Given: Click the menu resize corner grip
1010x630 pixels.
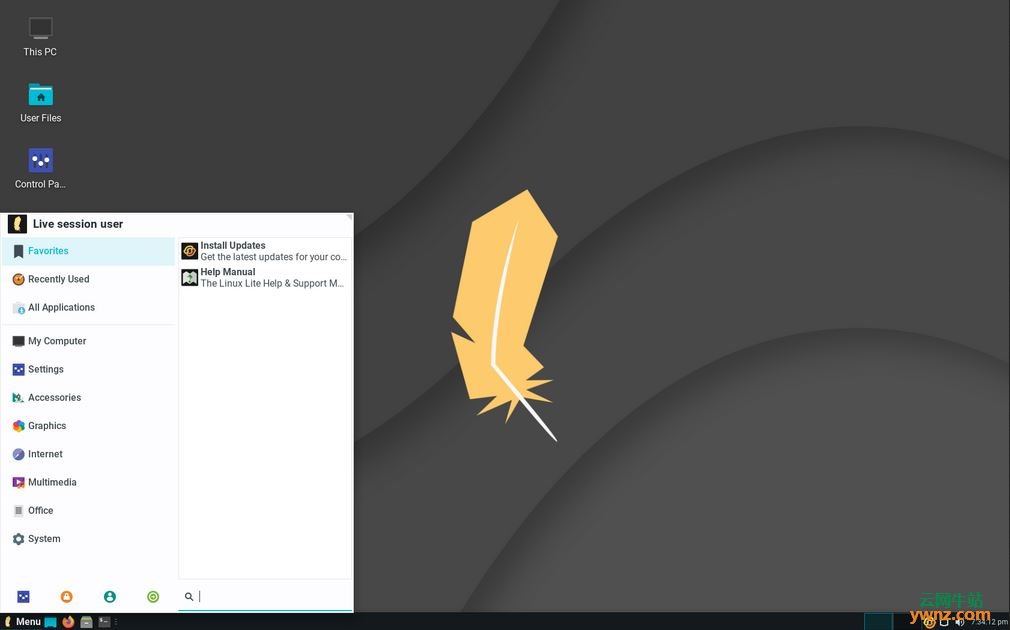Looking at the screenshot, I should coord(349,218).
